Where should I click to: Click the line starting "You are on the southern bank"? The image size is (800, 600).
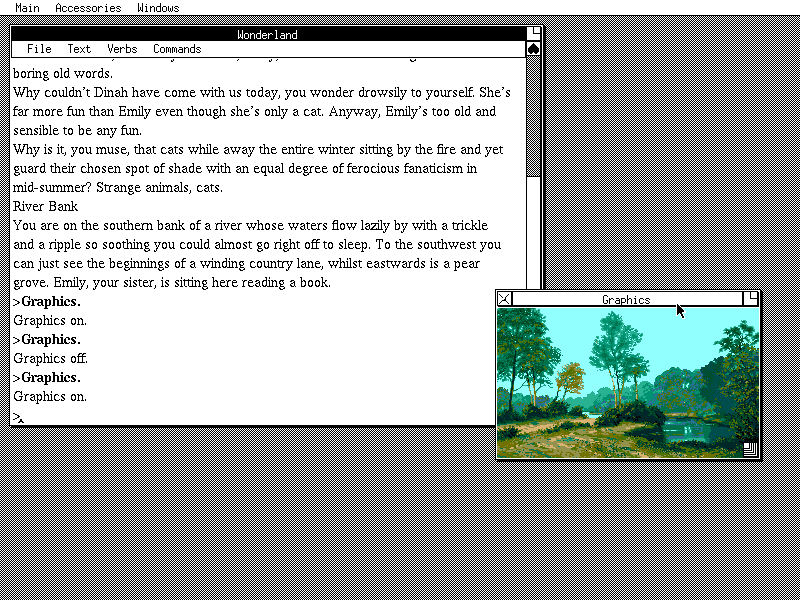251,226
